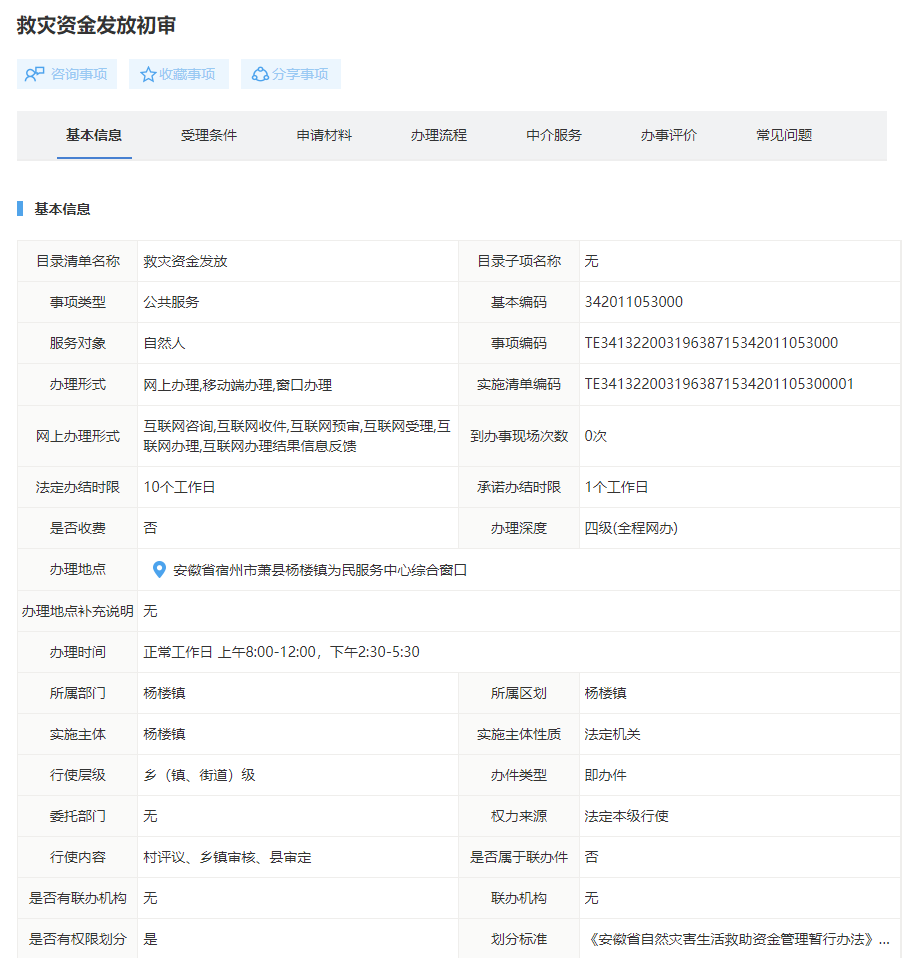Screen dimensions: 910x958
Task: Click the 咨询事项 consultation people icon
Action: tap(35, 74)
